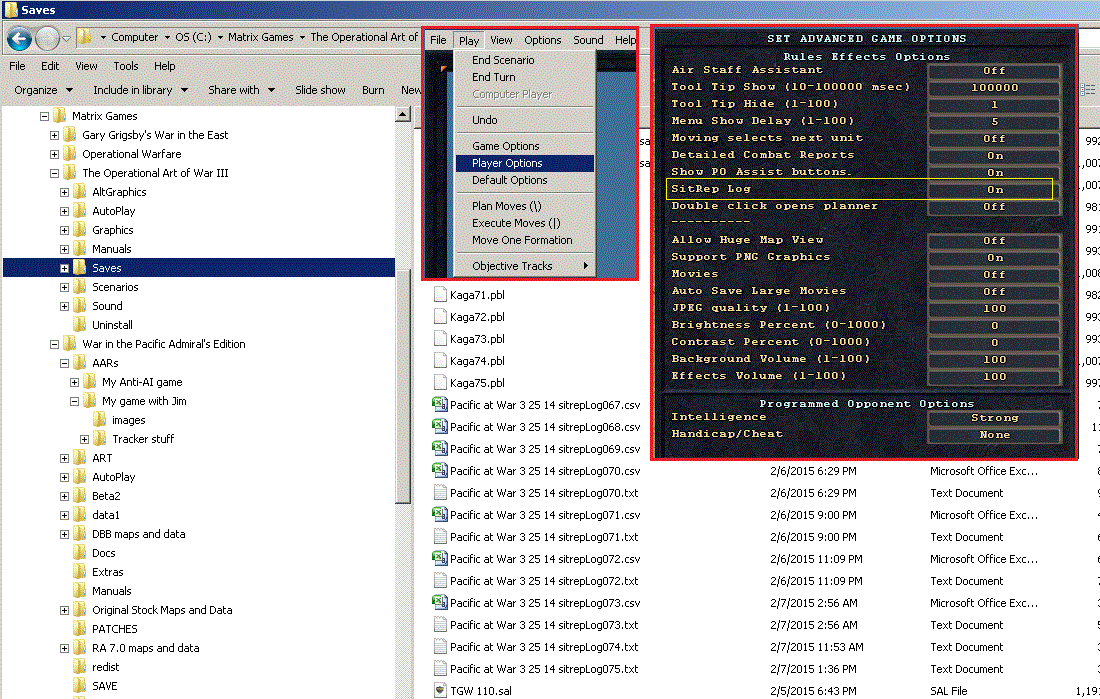The height and width of the screenshot is (699, 1100).
Task: Click the file icon of Kaga72.pbl
Action: (x=440, y=317)
